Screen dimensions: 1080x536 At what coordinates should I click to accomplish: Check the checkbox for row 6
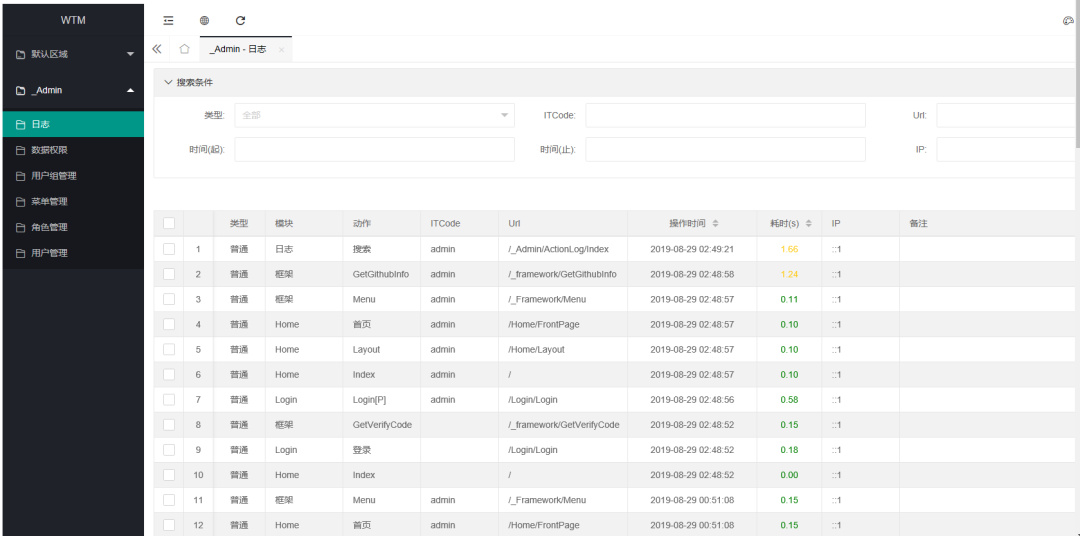[169, 374]
